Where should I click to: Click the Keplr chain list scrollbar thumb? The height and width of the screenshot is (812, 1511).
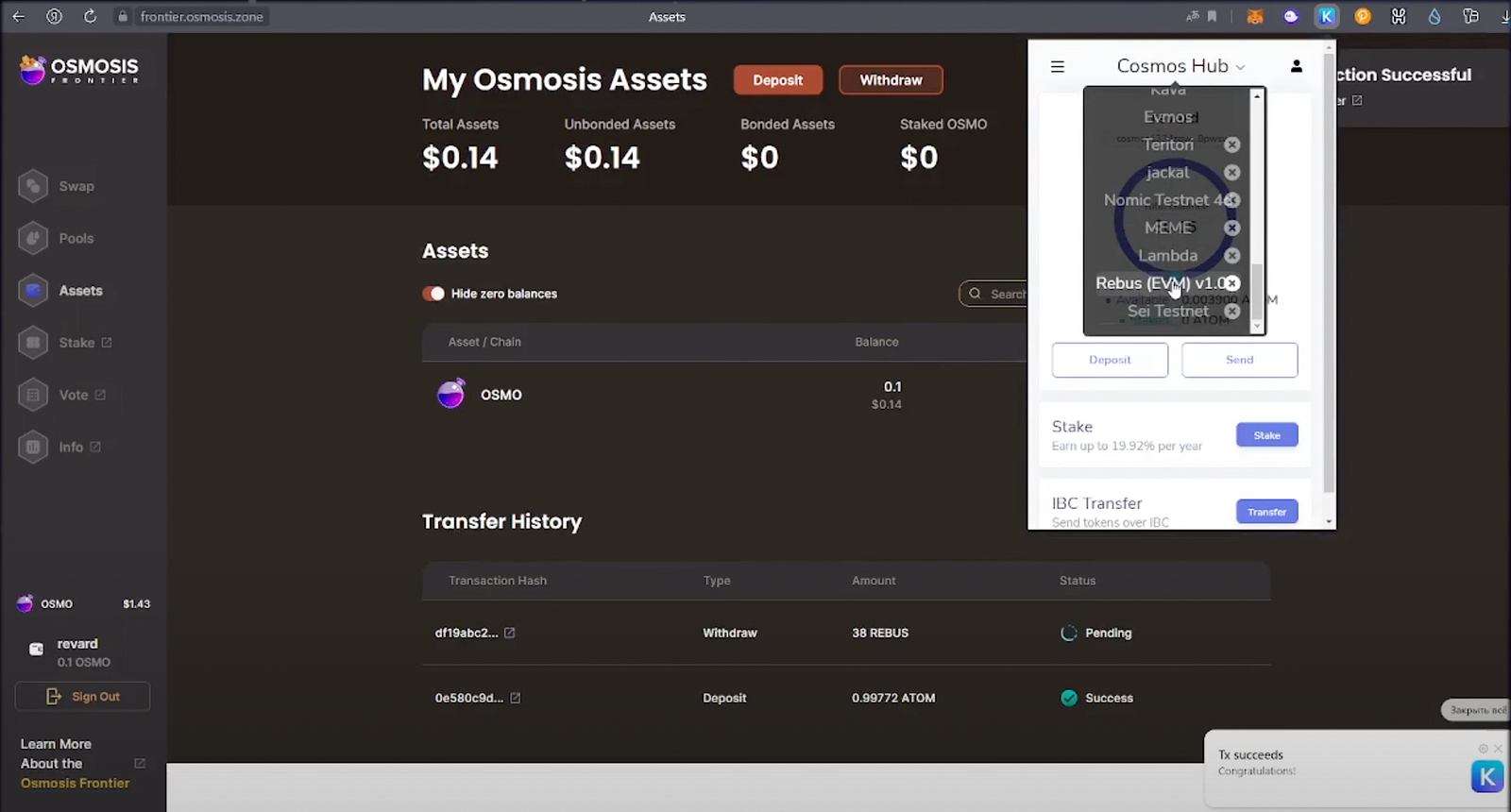click(1257, 292)
